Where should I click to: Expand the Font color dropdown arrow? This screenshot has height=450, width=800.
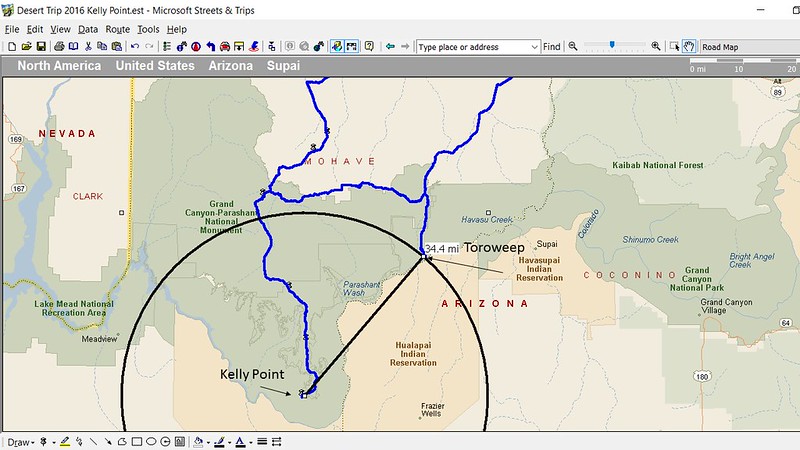click(251, 443)
